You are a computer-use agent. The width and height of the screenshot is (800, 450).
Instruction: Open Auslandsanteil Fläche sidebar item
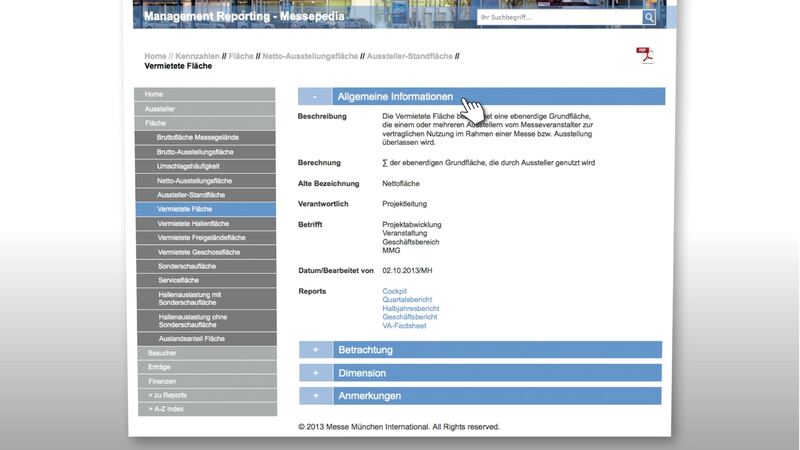[207, 339]
